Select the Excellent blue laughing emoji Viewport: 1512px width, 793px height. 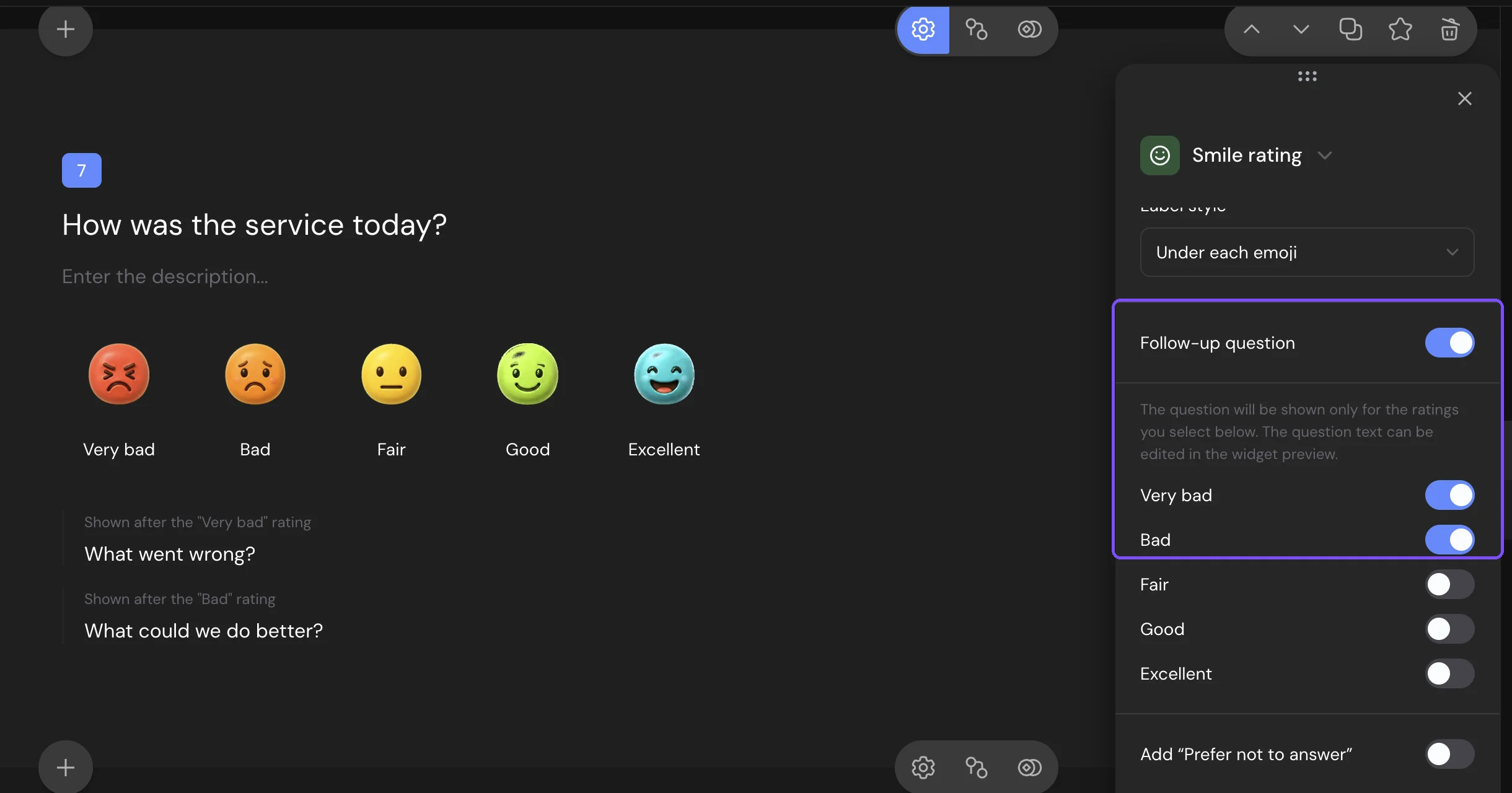[x=664, y=374]
